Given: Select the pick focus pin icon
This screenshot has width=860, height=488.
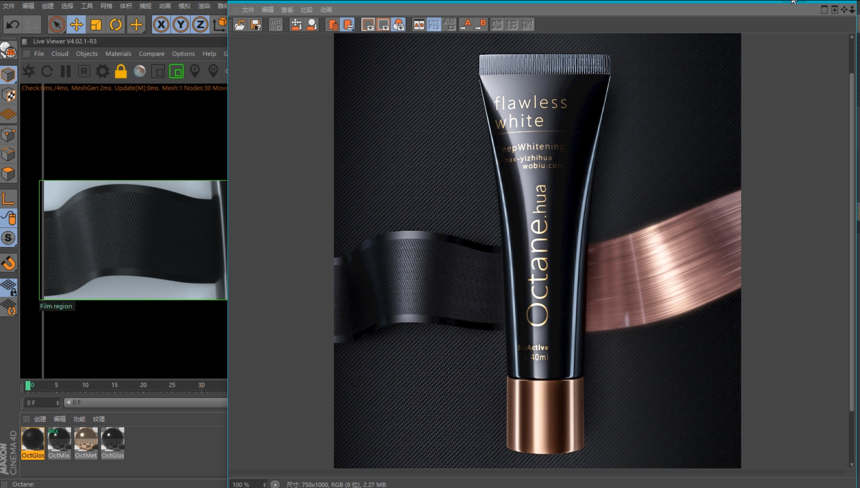Looking at the screenshot, I should (x=195, y=71).
